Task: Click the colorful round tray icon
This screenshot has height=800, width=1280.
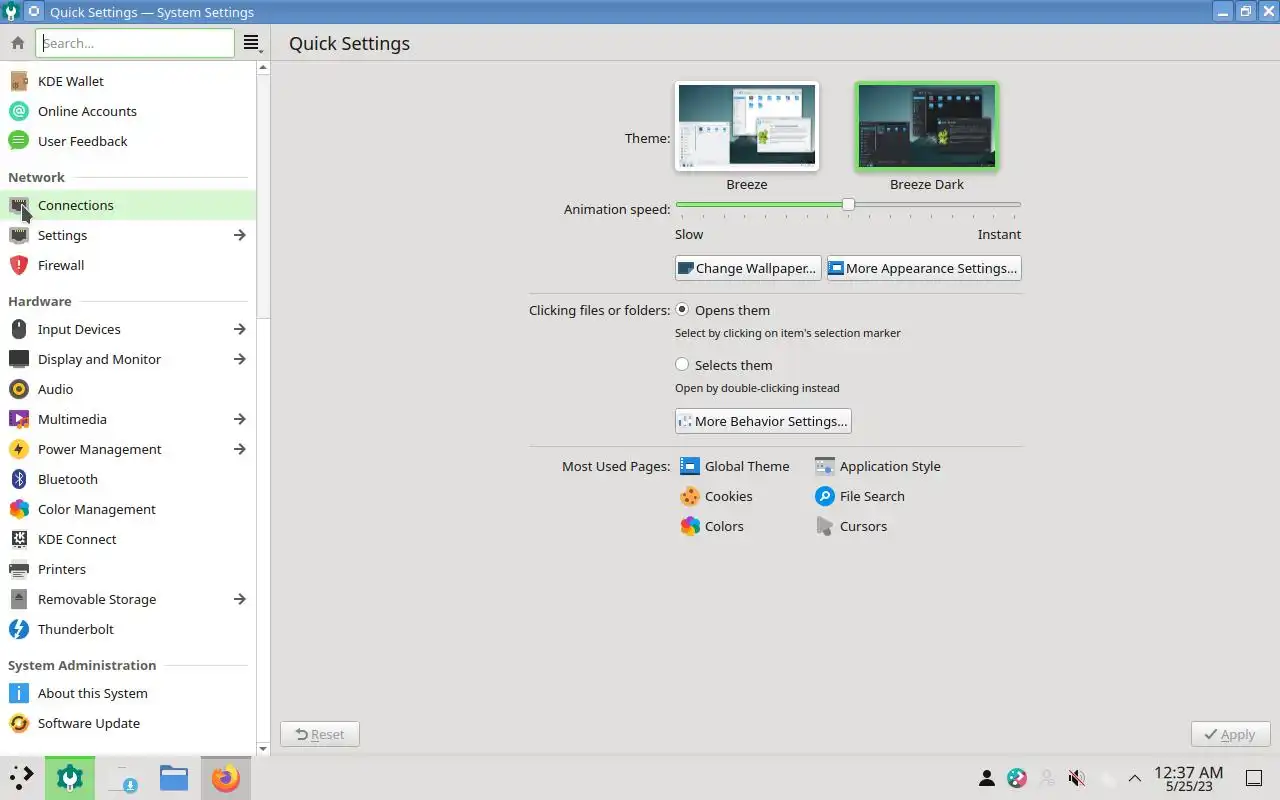Action: point(1017,778)
